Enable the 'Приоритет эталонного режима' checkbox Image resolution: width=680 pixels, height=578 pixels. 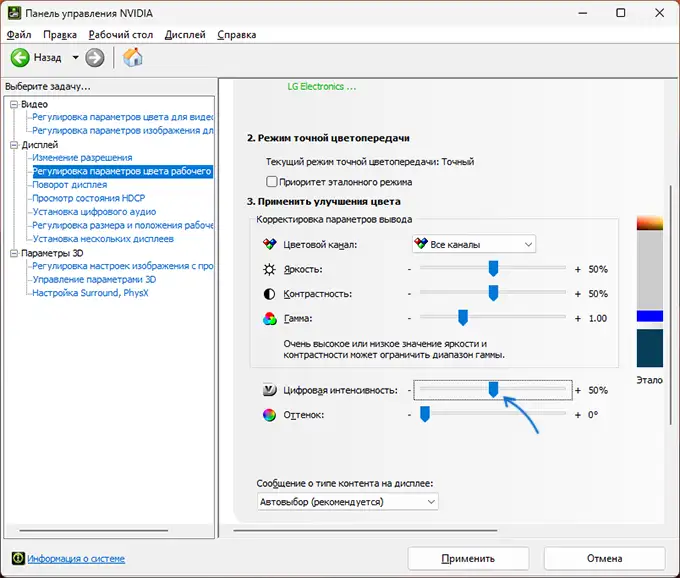[271, 182]
